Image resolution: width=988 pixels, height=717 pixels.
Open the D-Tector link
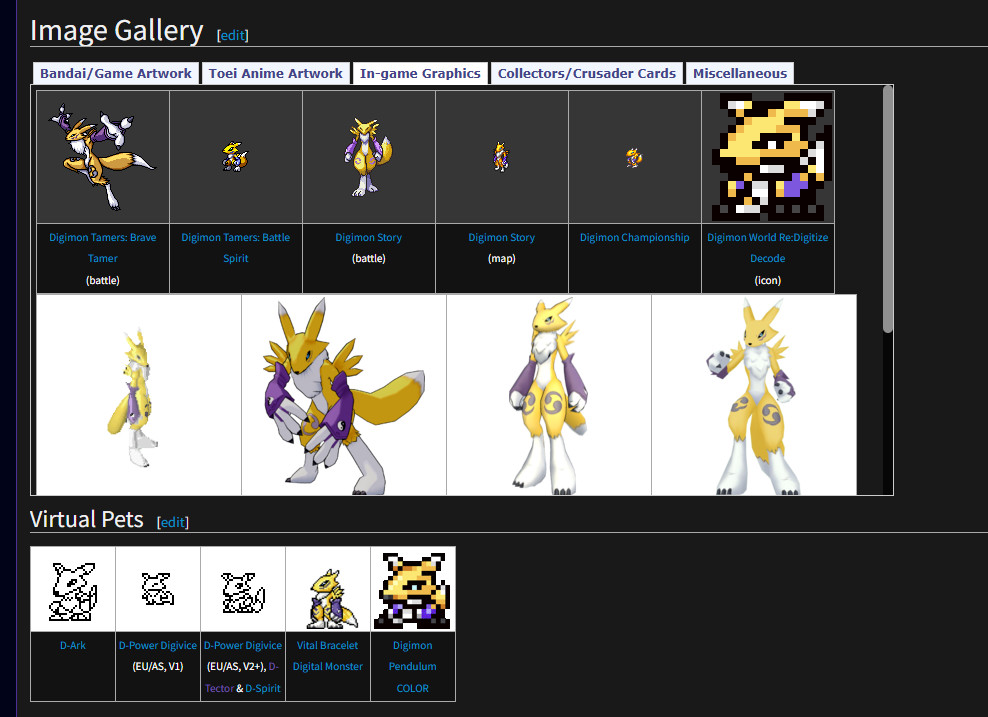(241, 677)
